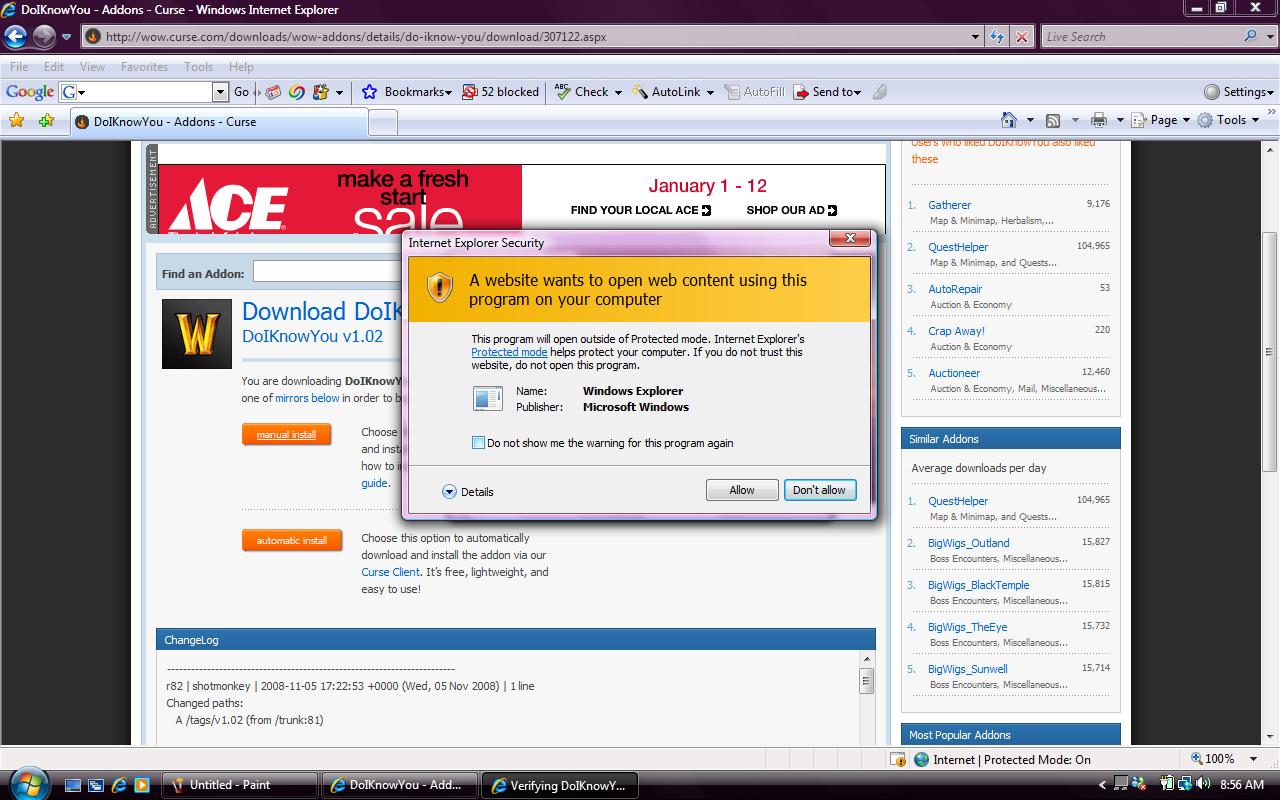This screenshot has width=1280, height=800.
Task: Click the Send to icon on Google toolbar
Action: point(801,91)
